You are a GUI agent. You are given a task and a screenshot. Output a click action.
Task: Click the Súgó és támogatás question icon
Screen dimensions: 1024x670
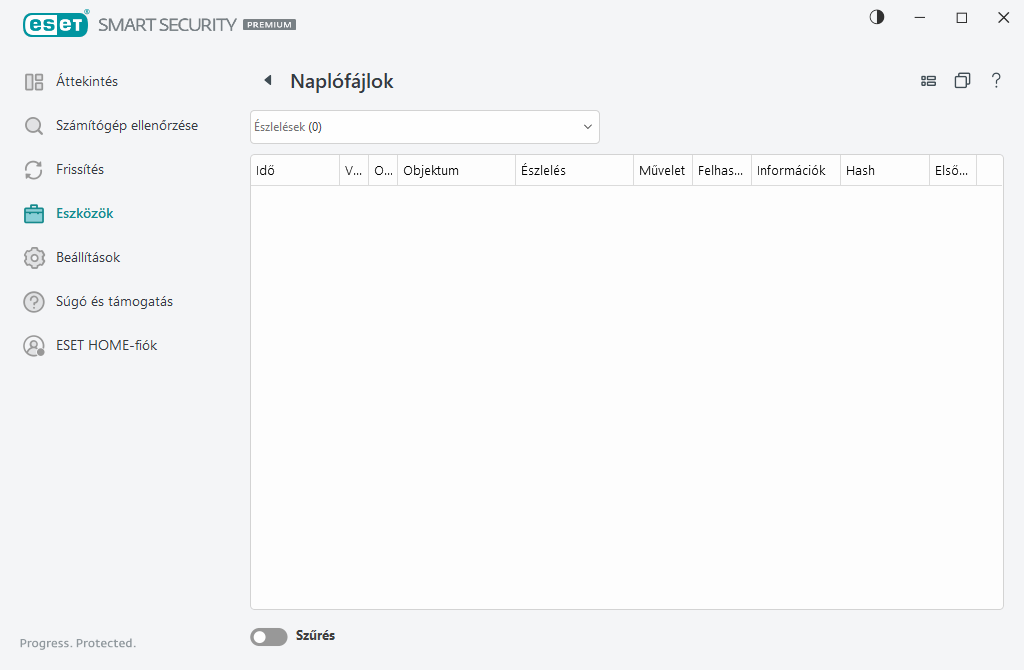point(34,302)
